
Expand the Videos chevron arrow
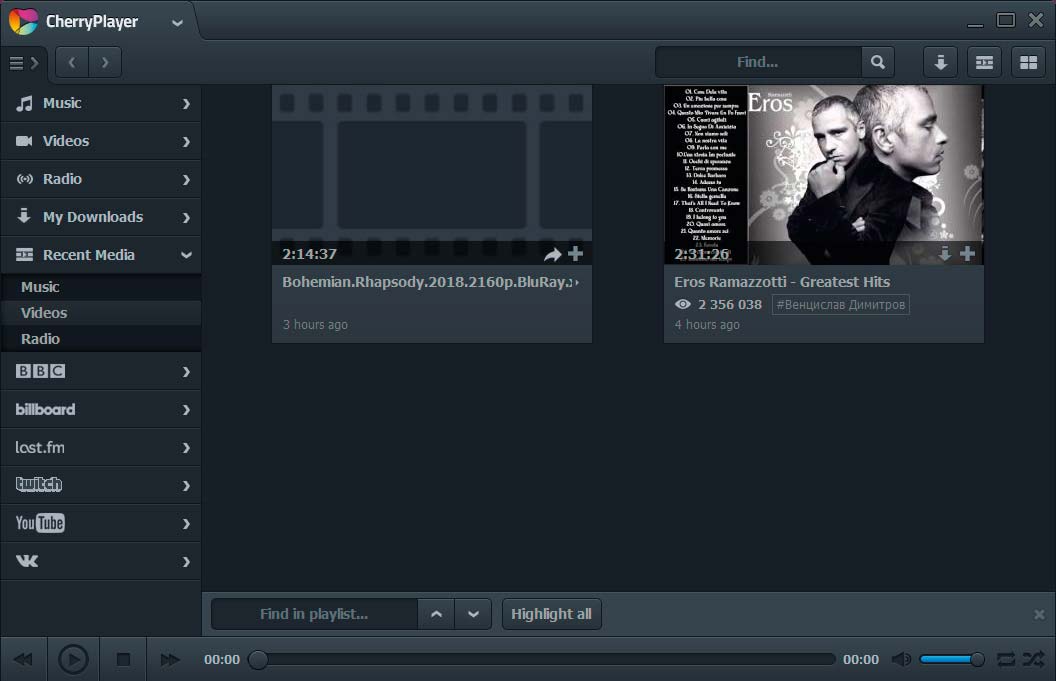187,141
